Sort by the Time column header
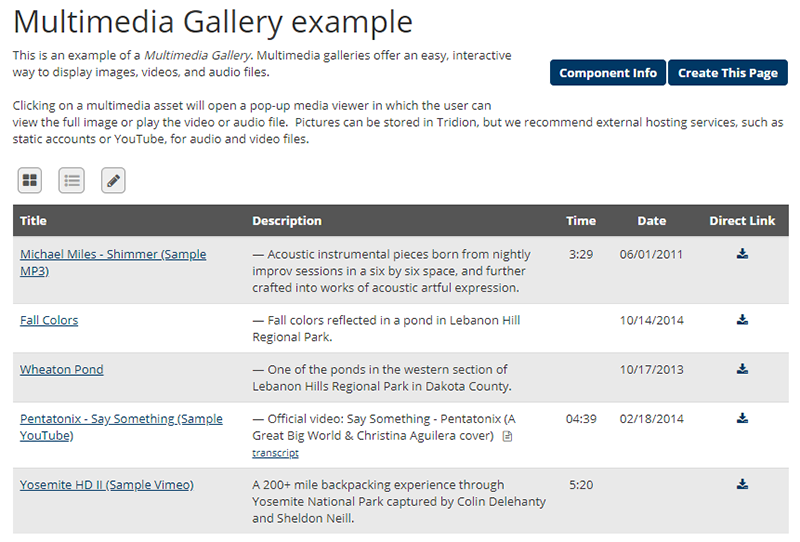This screenshot has height=542, width=800. point(580,221)
